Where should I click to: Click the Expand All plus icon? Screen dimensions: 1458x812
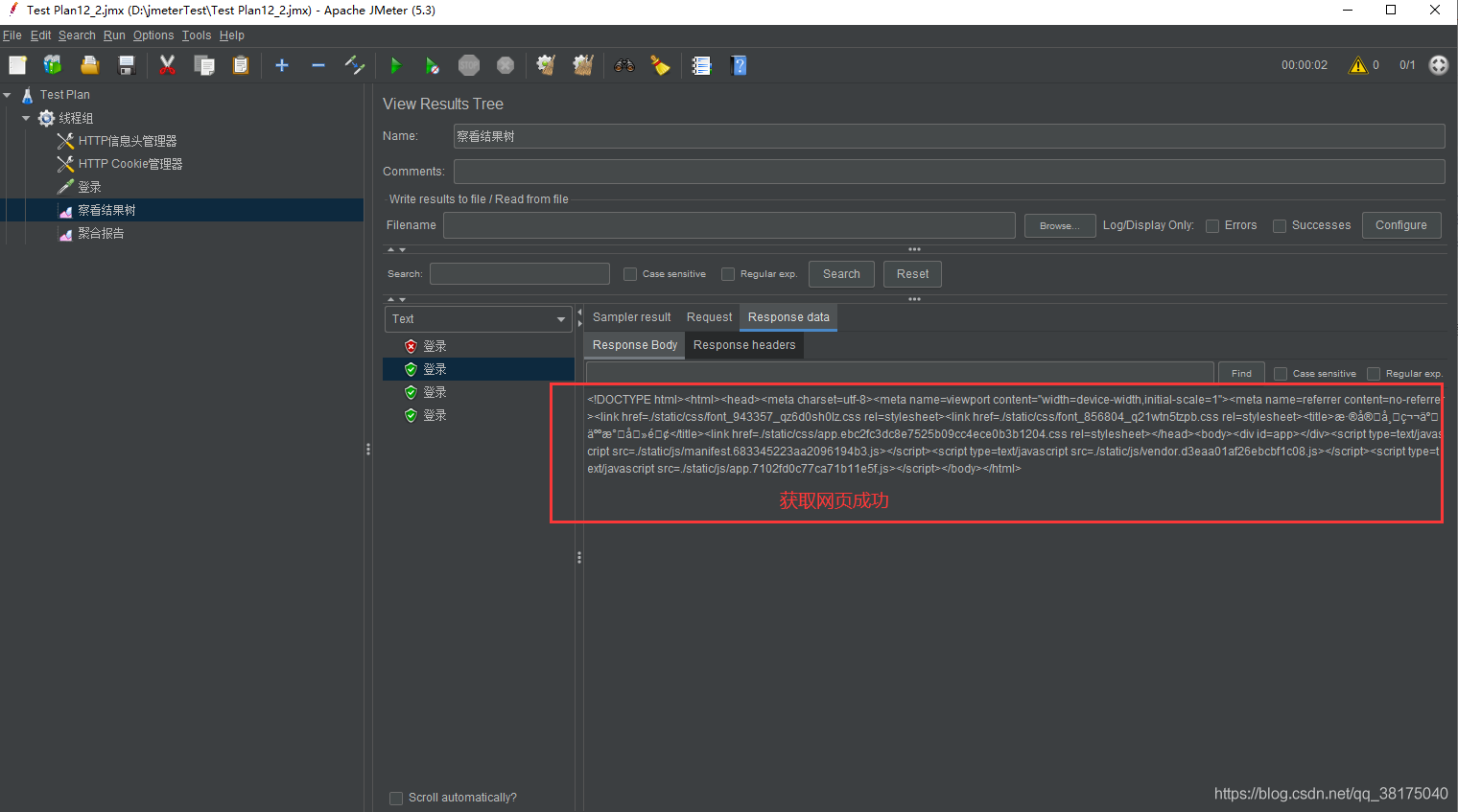282,65
